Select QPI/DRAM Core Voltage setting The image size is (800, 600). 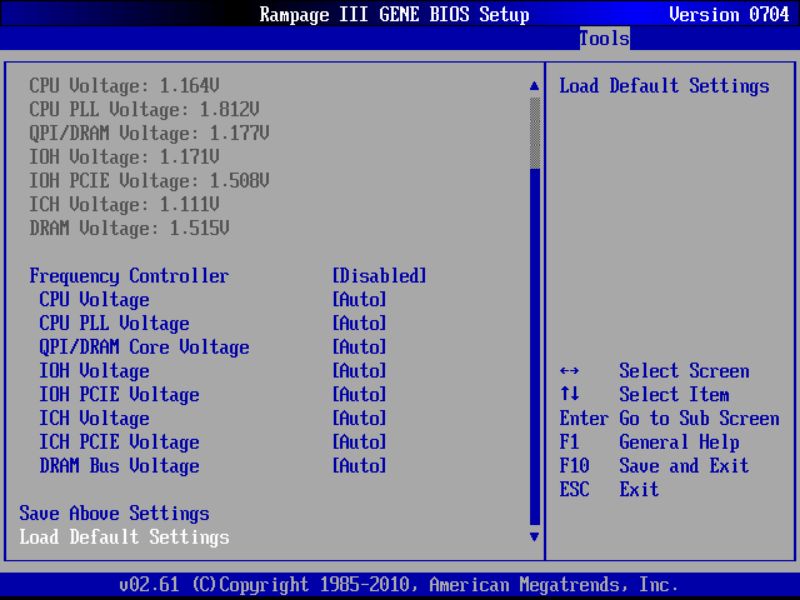click(x=144, y=347)
